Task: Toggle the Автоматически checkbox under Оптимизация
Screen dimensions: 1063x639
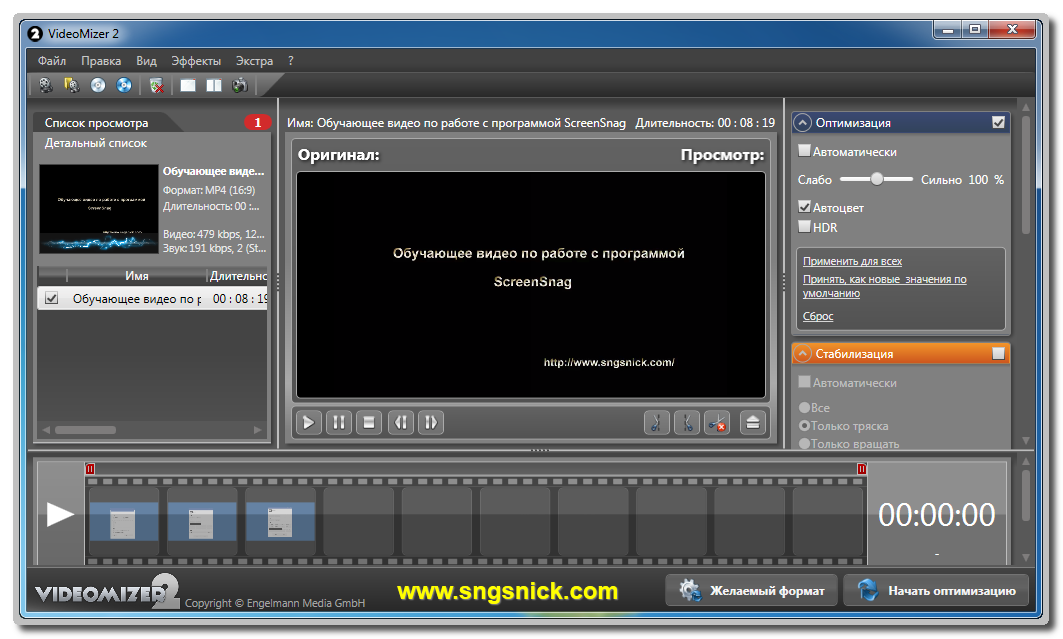Action: click(x=804, y=151)
